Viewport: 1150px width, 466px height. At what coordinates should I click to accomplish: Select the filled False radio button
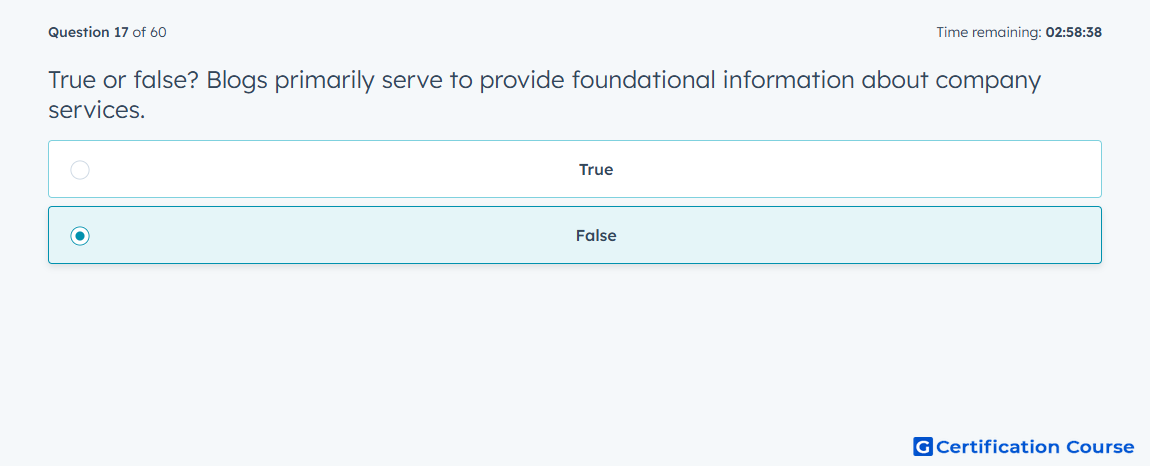click(x=80, y=236)
